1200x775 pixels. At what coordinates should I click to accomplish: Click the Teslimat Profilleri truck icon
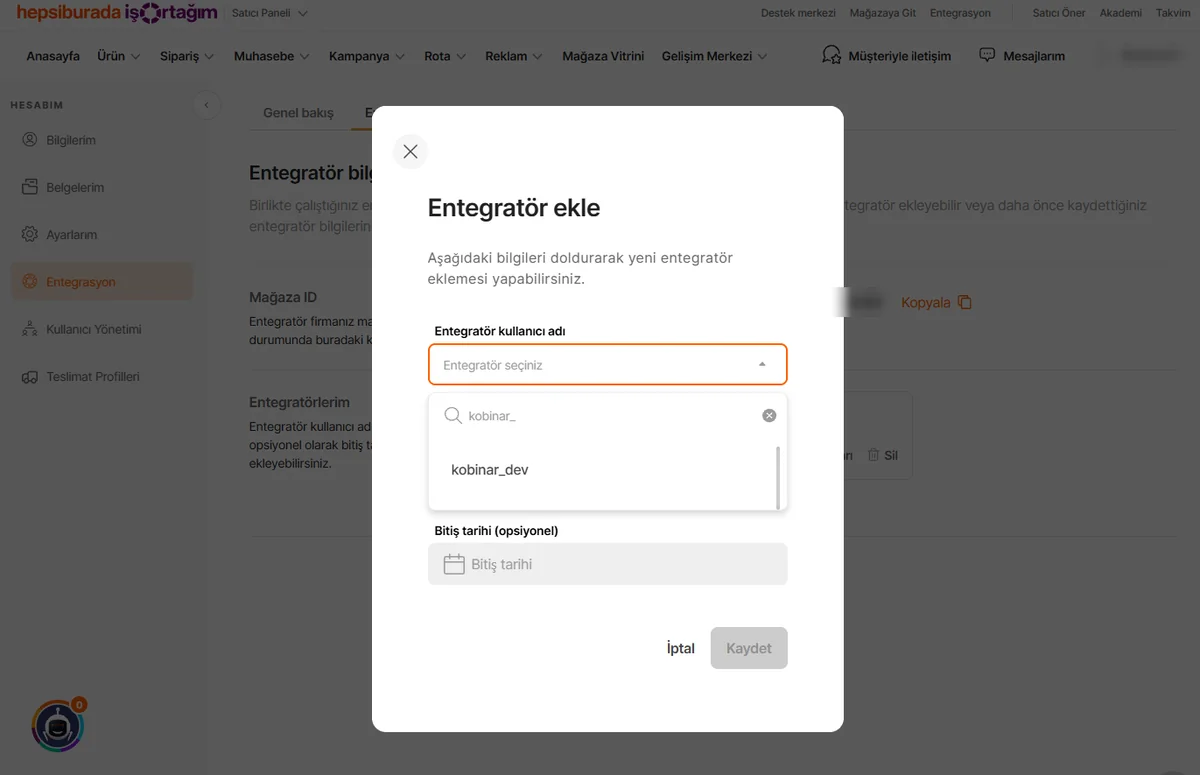tap(29, 377)
